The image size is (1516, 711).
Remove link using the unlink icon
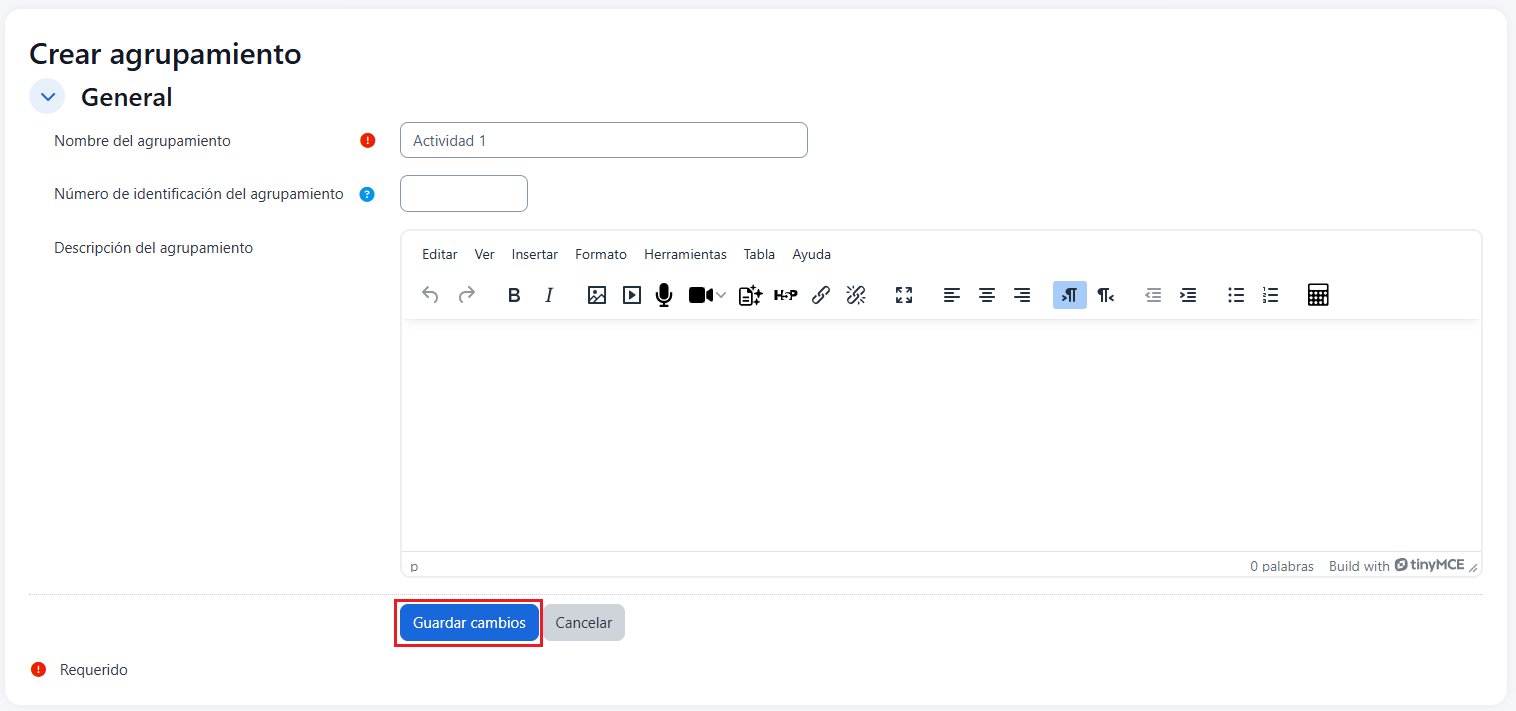point(855,295)
